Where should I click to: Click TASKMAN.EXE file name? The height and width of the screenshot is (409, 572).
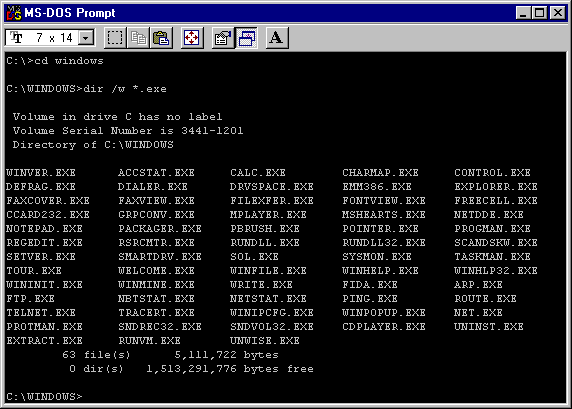click(492, 257)
